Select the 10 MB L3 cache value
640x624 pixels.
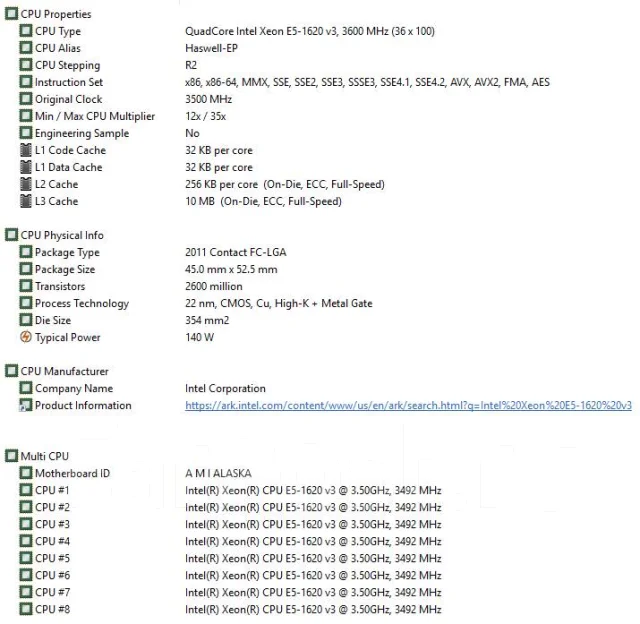(x=263, y=201)
